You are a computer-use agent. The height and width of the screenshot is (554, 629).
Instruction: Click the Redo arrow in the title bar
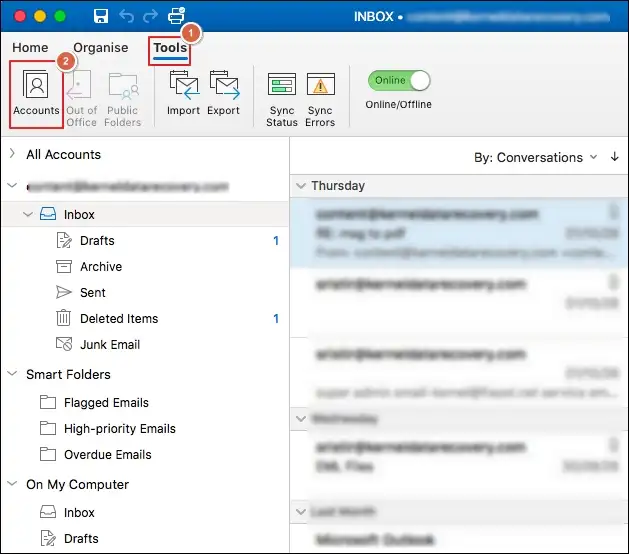click(x=150, y=16)
